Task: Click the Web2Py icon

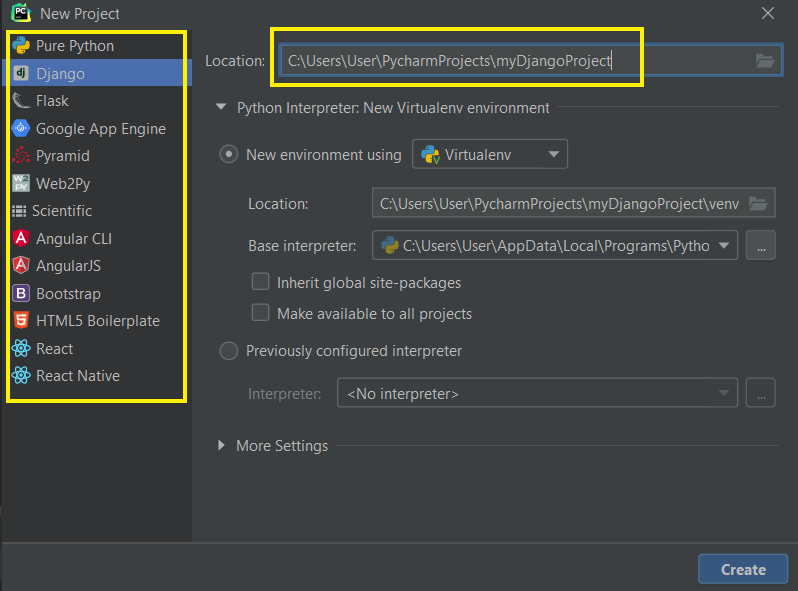Action: 21,183
